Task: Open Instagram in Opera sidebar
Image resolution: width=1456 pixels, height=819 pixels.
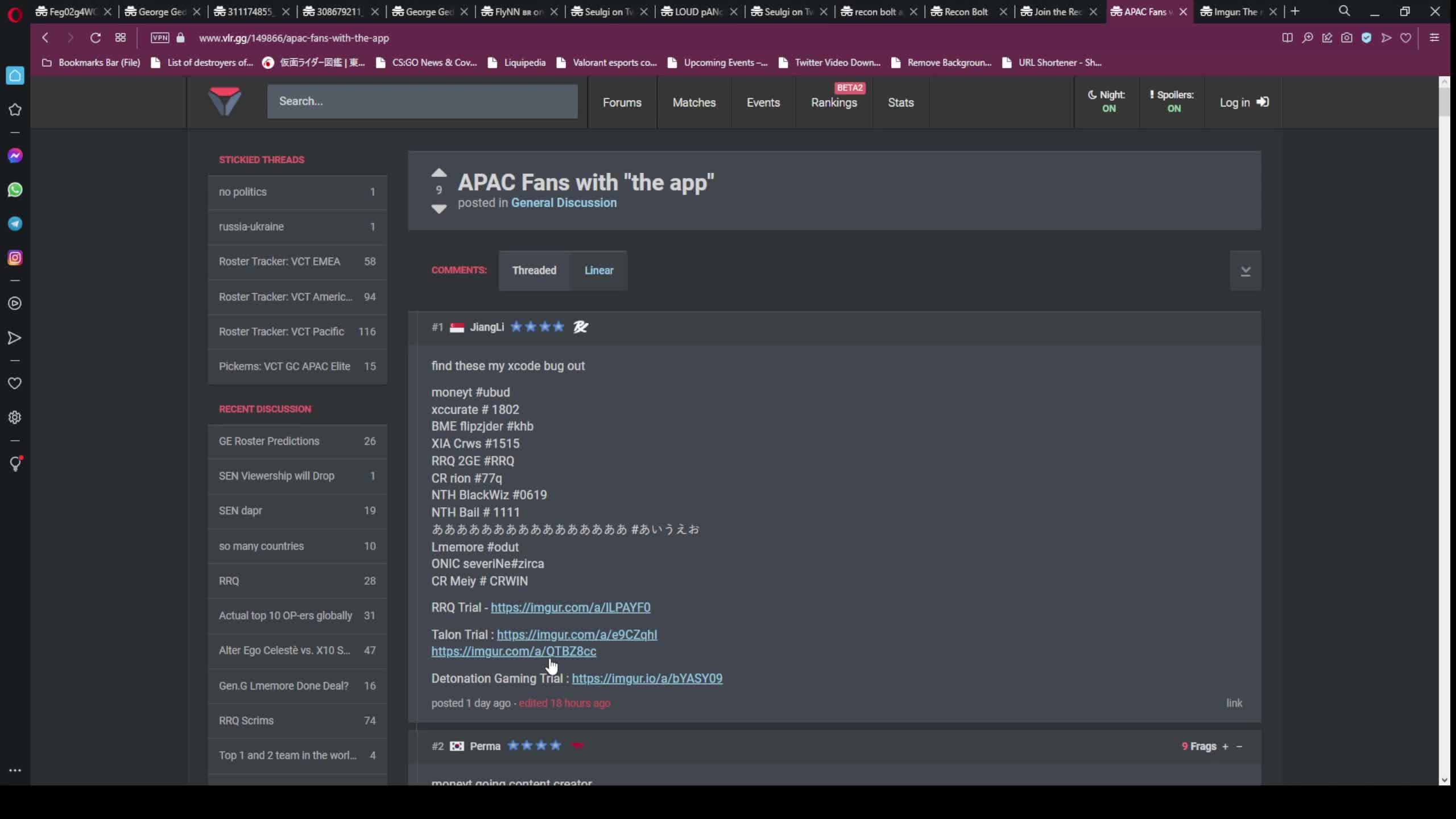Action: click(15, 258)
